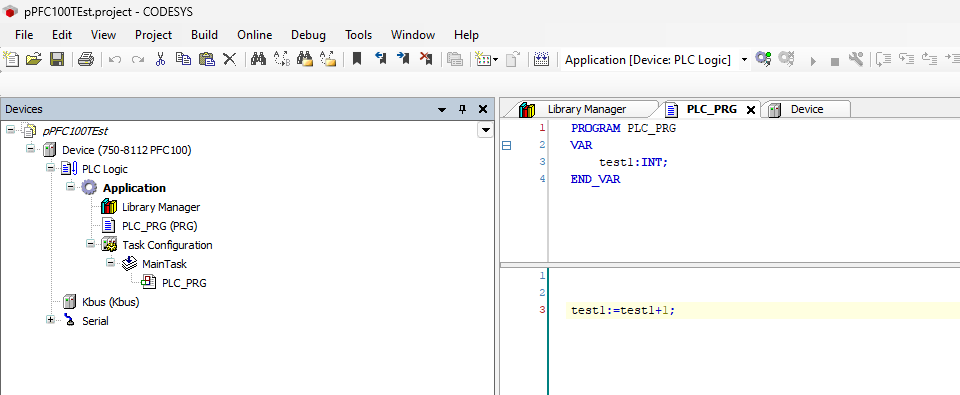
Task: Open device tree view dropdown button
Action: pos(486,130)
